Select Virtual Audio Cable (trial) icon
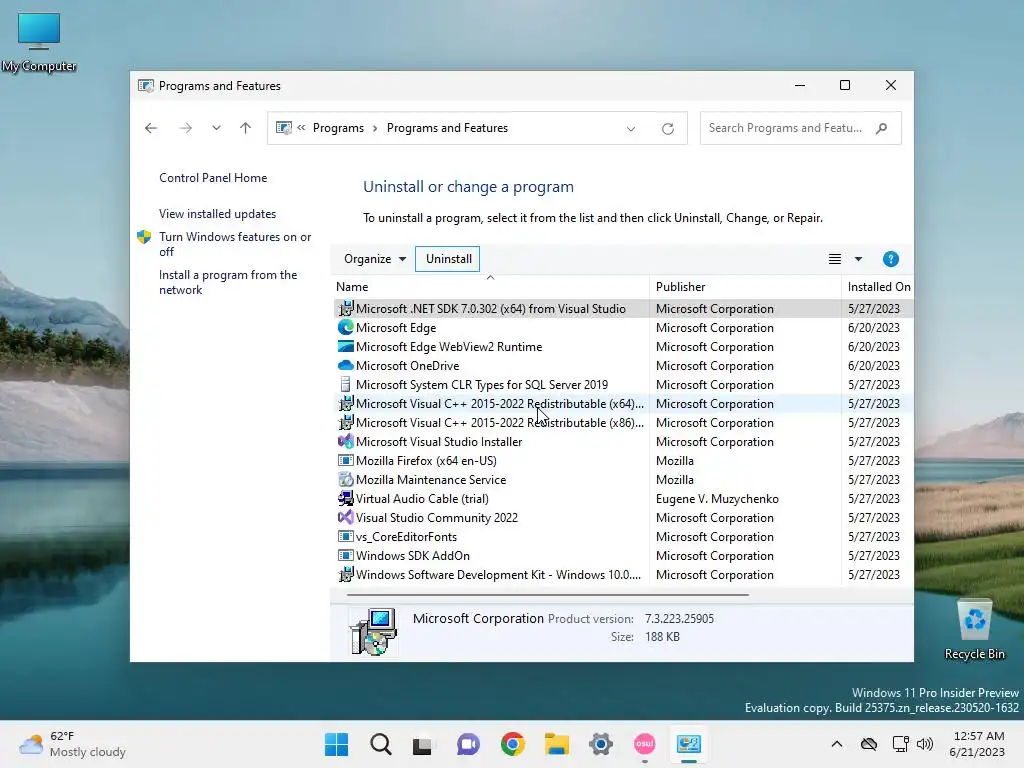This screenshot has width=1024, height=768. click(x=345, y=498)
